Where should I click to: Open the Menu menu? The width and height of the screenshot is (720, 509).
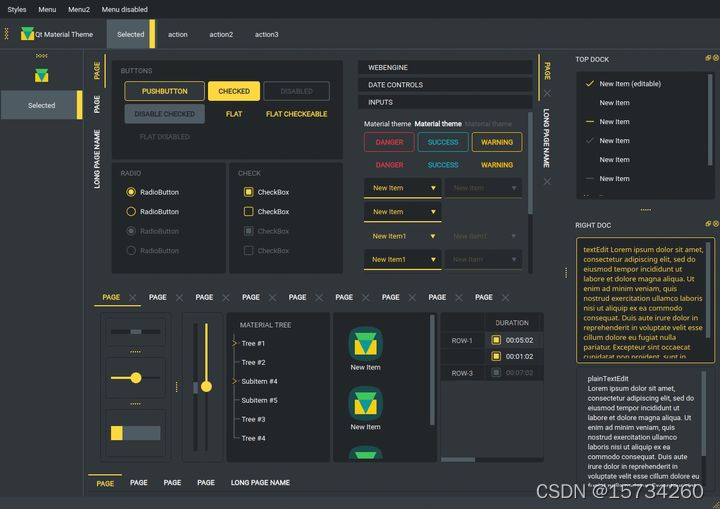(x=47, y=9)
